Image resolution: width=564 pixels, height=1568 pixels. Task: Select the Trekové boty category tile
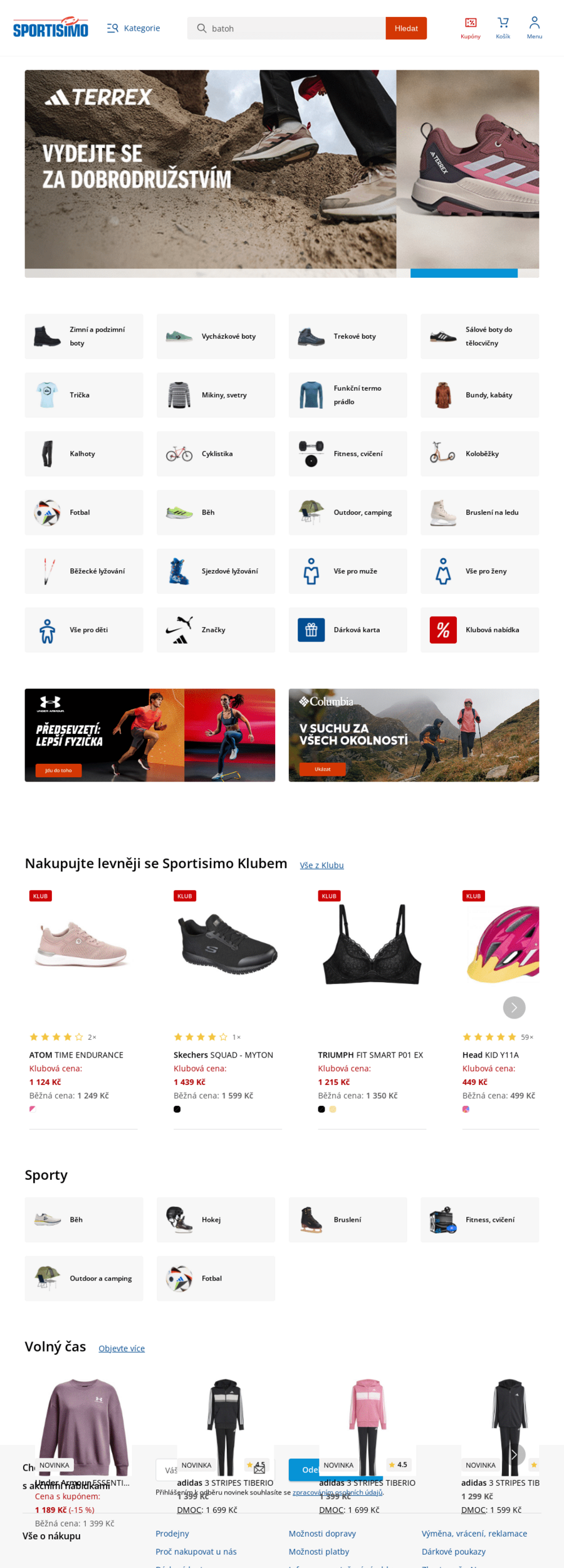348,336
